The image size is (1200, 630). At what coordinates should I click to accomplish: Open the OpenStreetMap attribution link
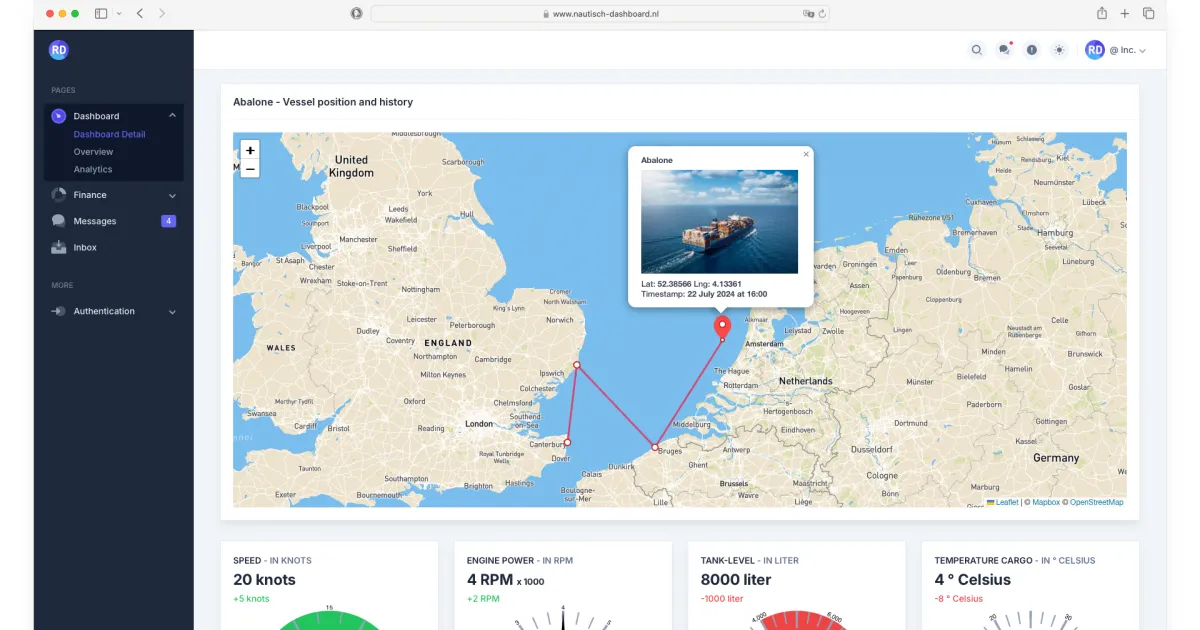pyautogui.click(x=1096, y=502)
